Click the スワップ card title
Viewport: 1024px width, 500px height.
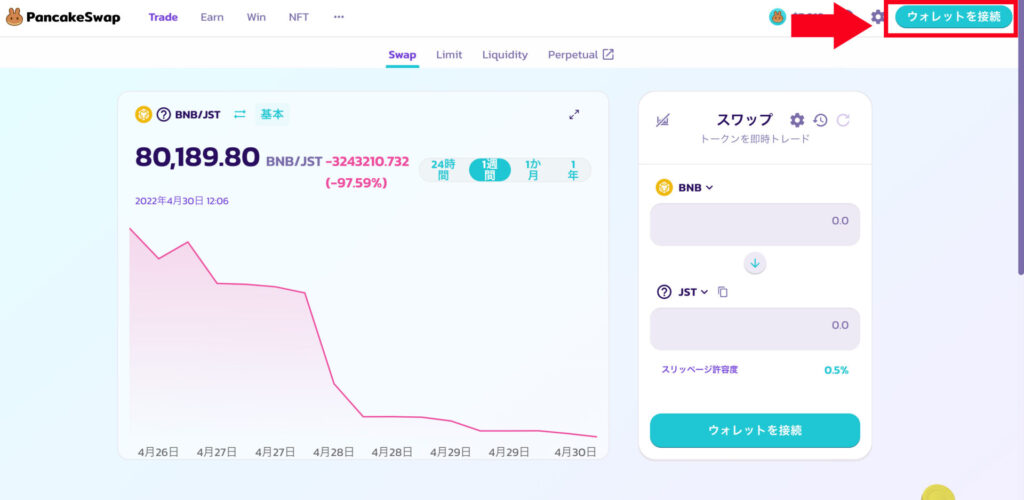[744, 120]
